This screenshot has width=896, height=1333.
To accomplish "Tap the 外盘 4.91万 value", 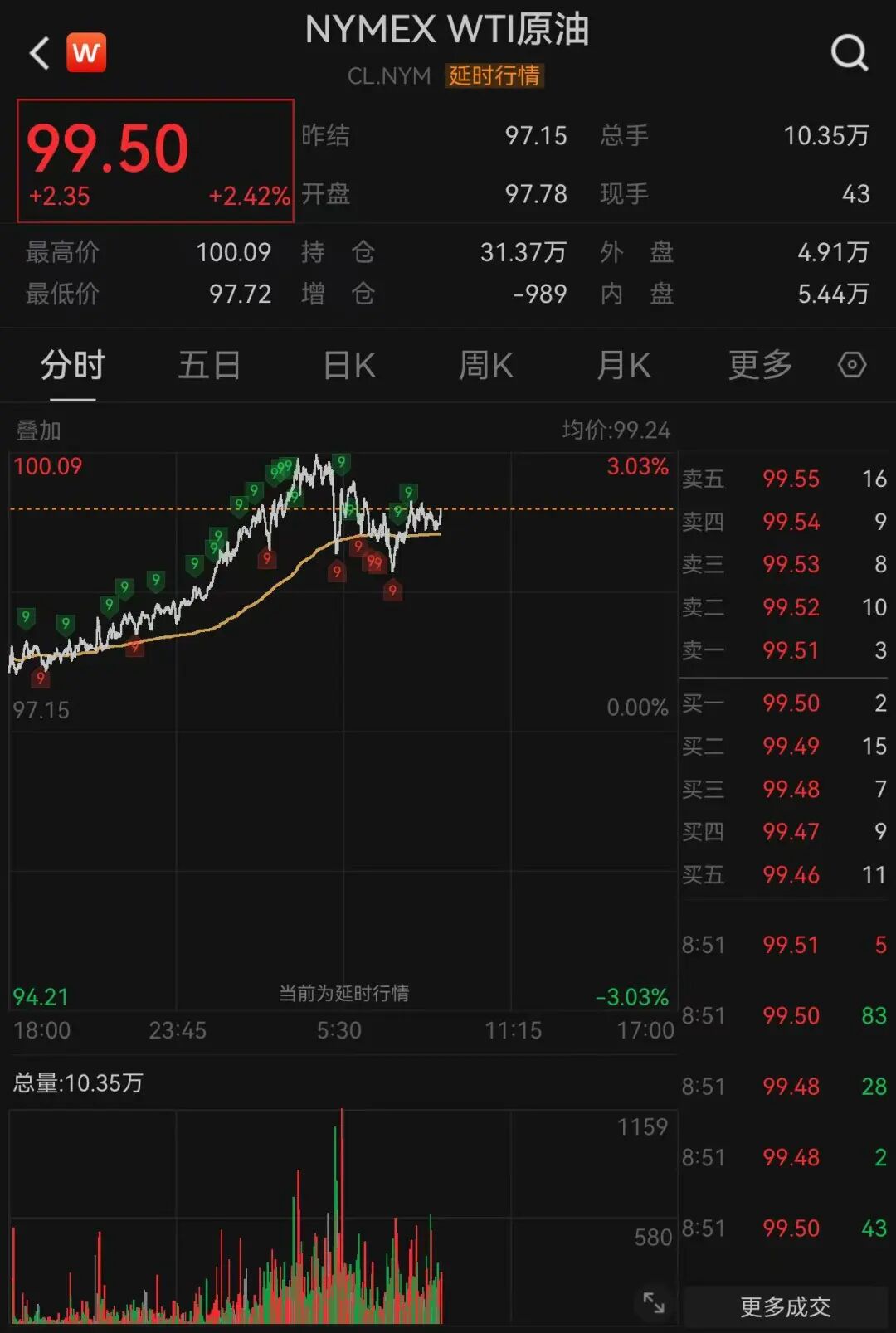I will pyautogui.click(x=833, y=252).
